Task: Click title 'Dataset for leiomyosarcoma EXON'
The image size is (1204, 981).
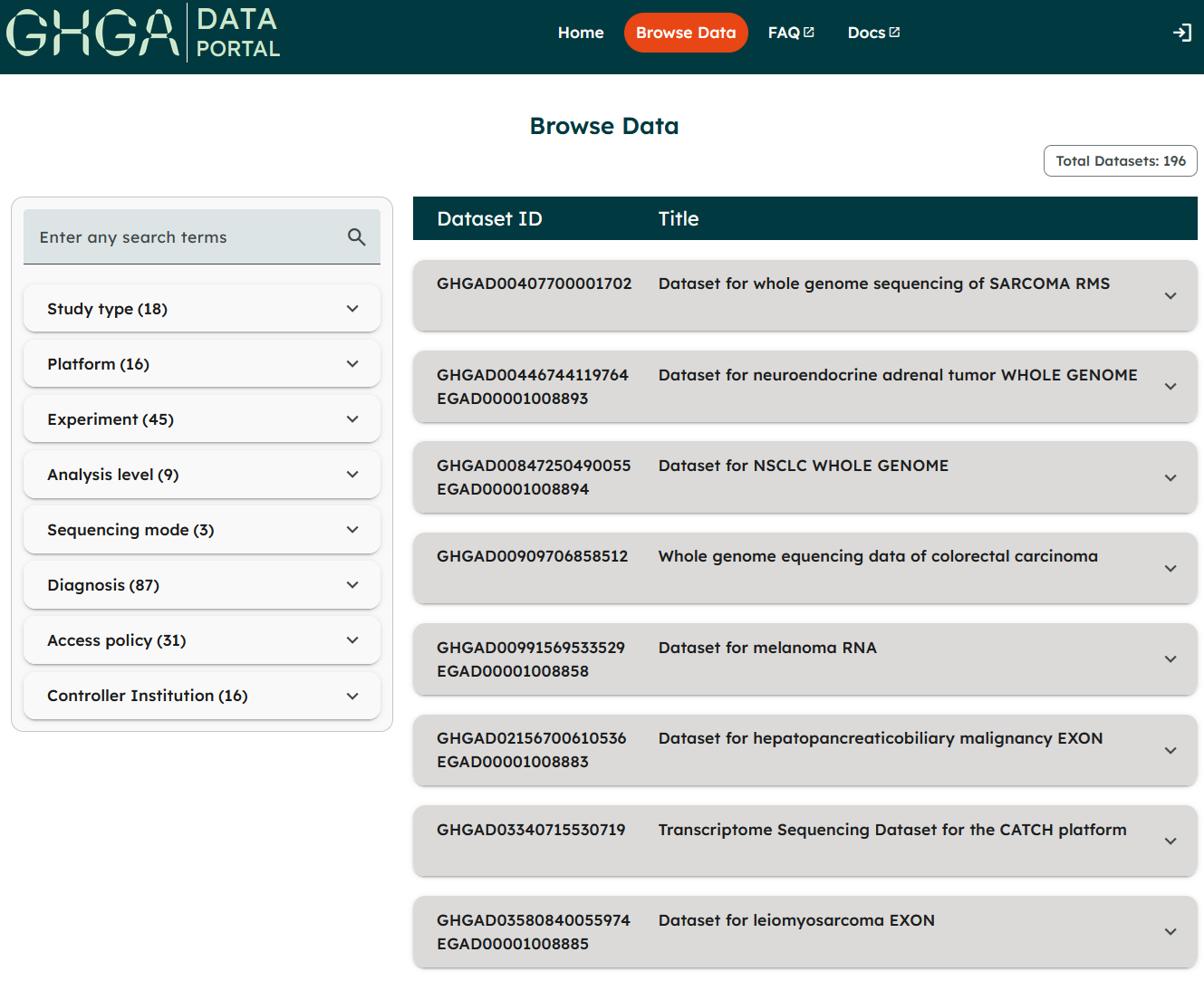Action: pyautogui.click(x=796, y=920)
